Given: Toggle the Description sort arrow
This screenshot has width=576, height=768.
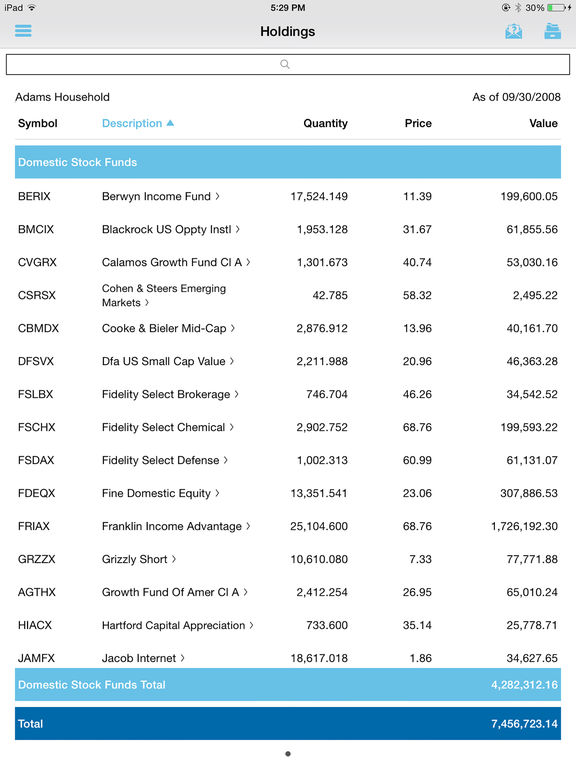Looking at the screenshot, I should tap(170, 123).
